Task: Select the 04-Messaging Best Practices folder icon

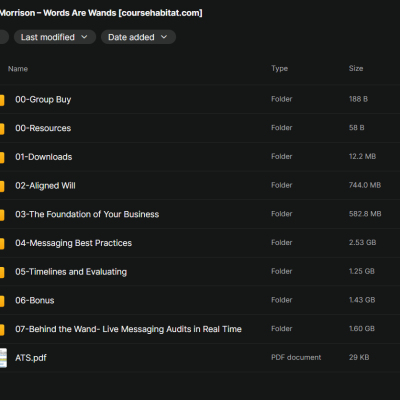Action: click(2, 243)
